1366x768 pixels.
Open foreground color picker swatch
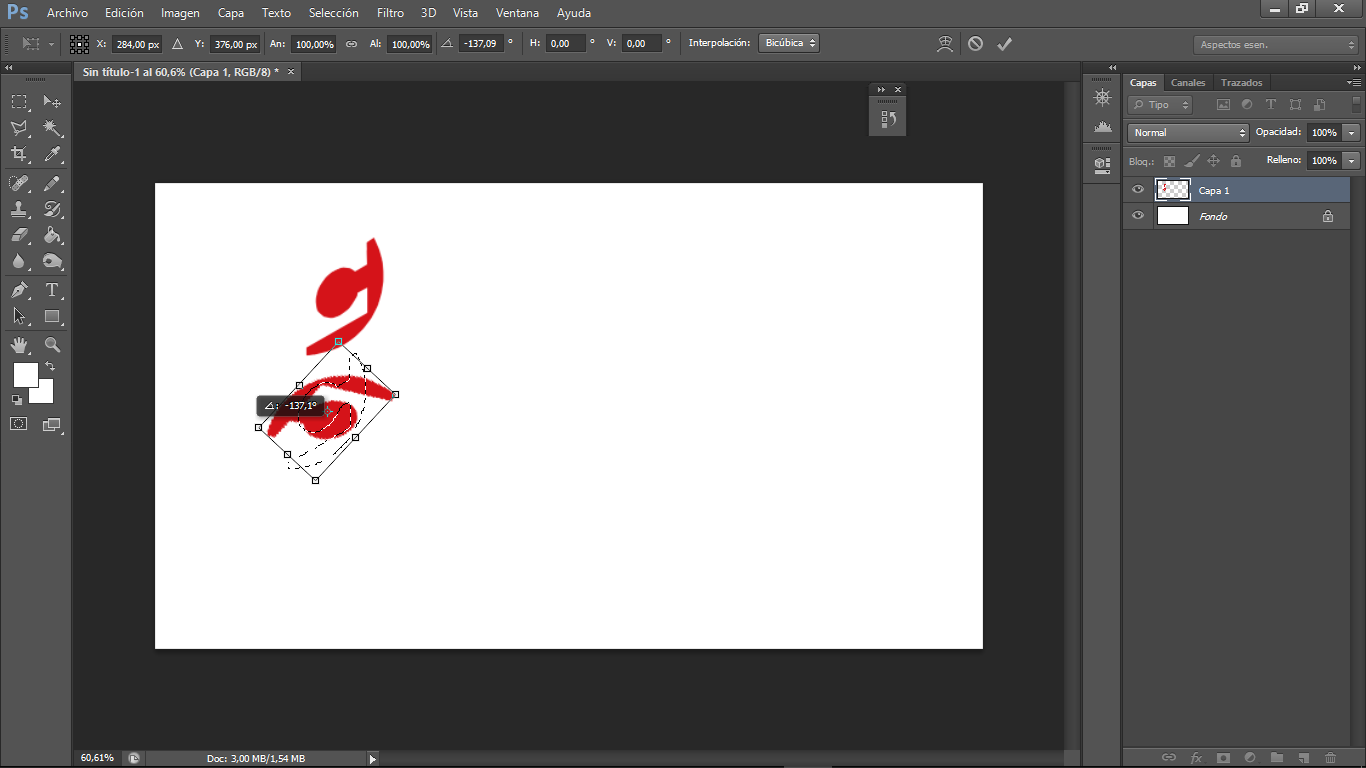(25, 374)
